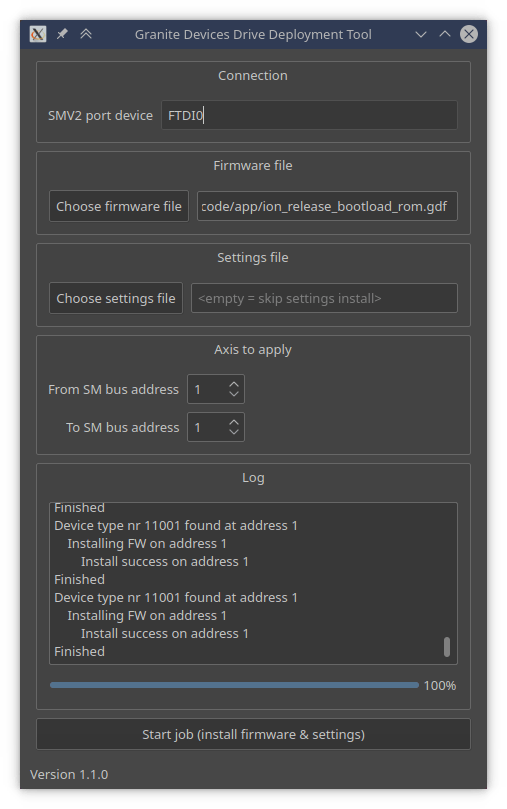Close the Drive Deployment Tool window
The width and height of the screenshot is (507, 809).
pyautogui.click(x=468, y=34)
